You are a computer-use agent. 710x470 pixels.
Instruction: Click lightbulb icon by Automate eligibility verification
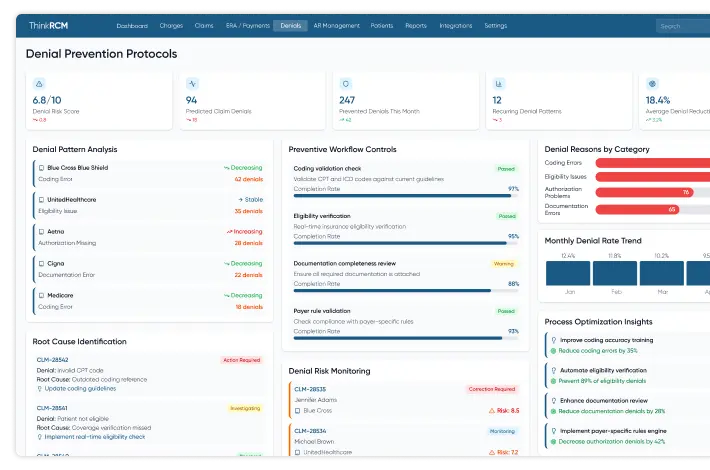(x=554, y=370)
